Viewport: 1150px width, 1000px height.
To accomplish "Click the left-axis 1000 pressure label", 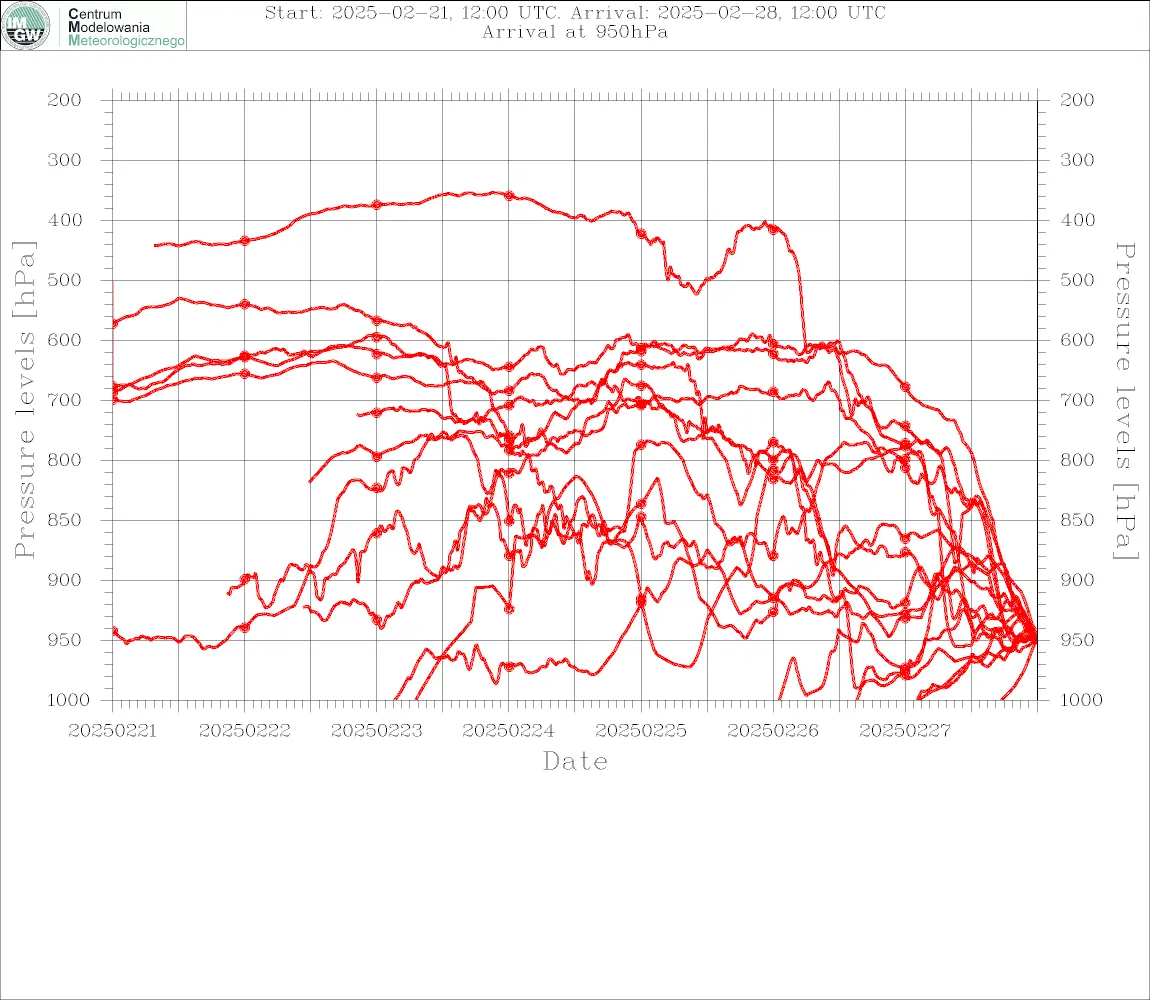I will pos(69,700).
